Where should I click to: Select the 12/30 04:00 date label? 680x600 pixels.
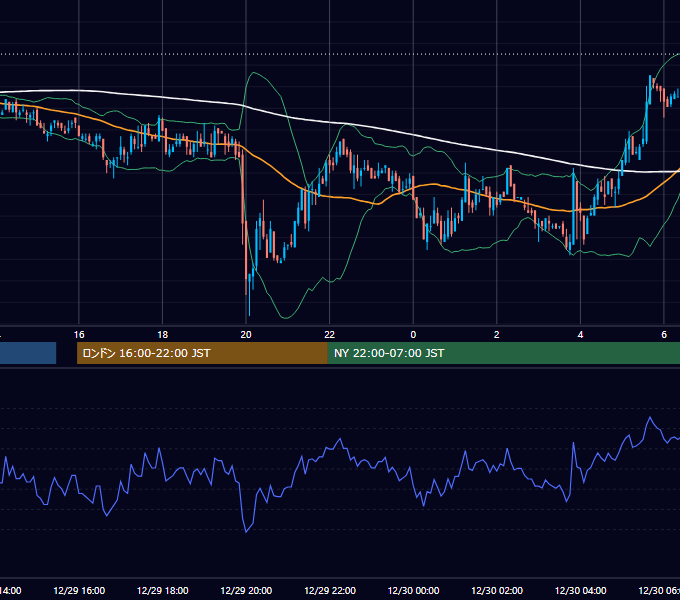(581, 590)
